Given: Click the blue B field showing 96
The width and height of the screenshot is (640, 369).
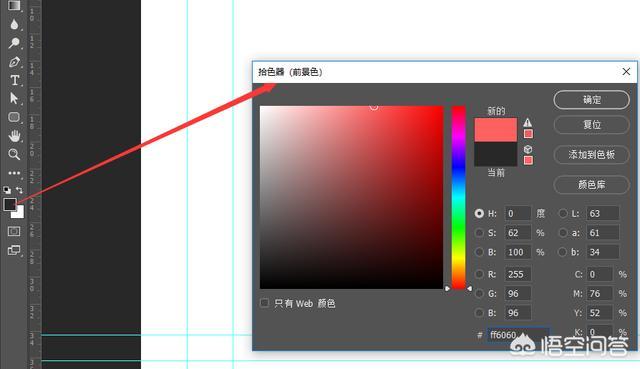Looking at the screenshot, I should pos(518,313).
